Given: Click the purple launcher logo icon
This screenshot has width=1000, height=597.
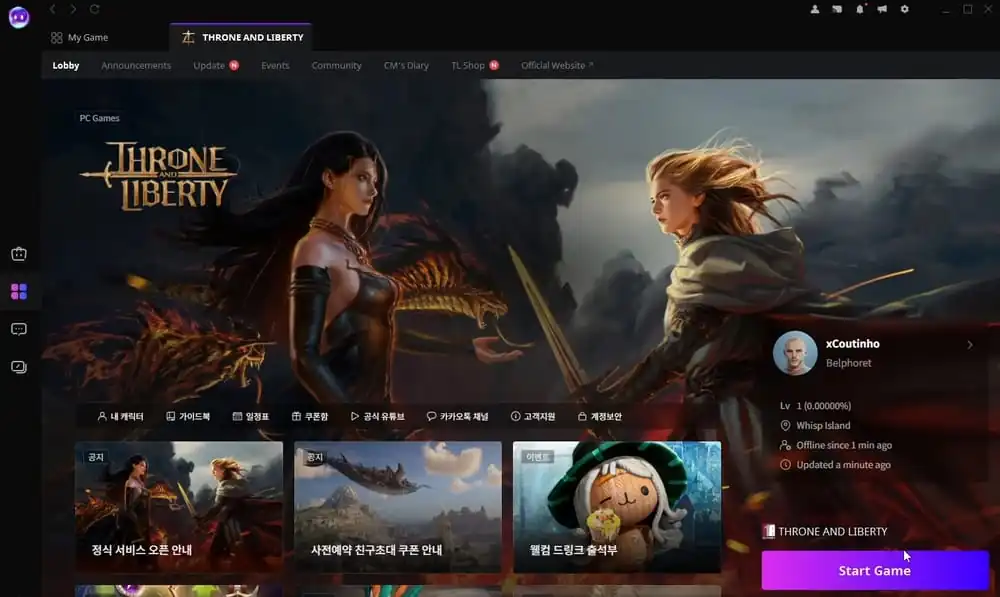Looking at the screenshot, I should [x=19, y=17].
